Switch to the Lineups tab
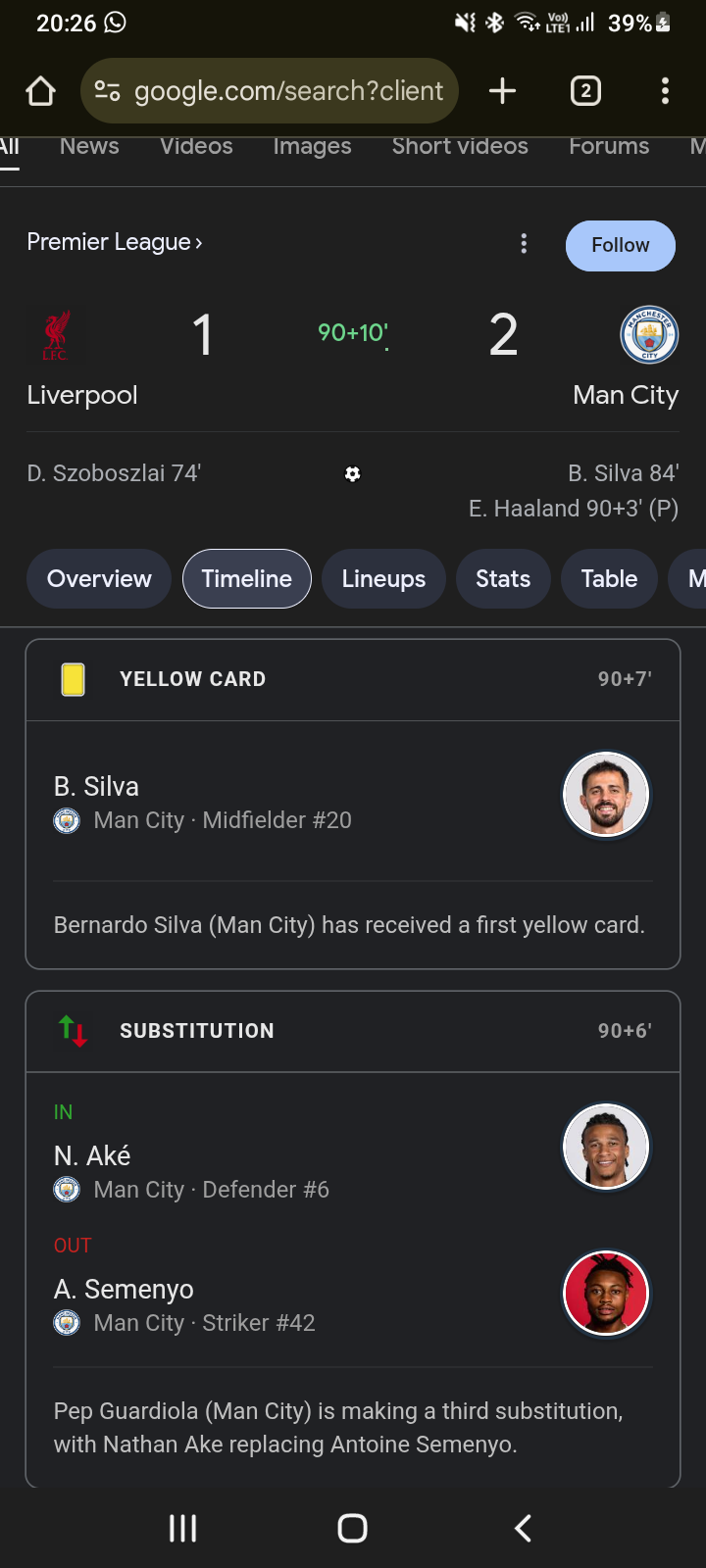The image size is (706, 1568). click(383, 579)
